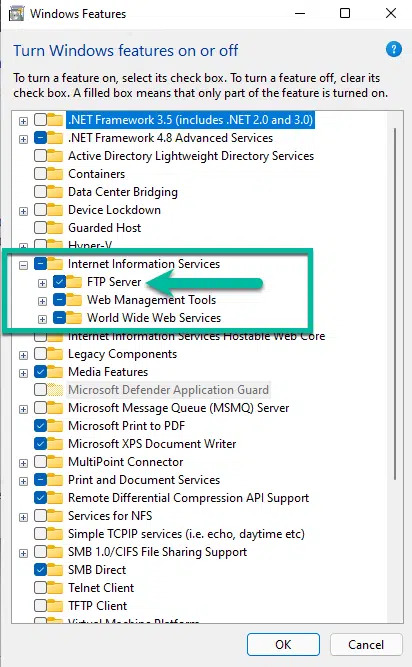
Task: Select the Remote Differential Compression API Support label
Action: coord(188,498)
